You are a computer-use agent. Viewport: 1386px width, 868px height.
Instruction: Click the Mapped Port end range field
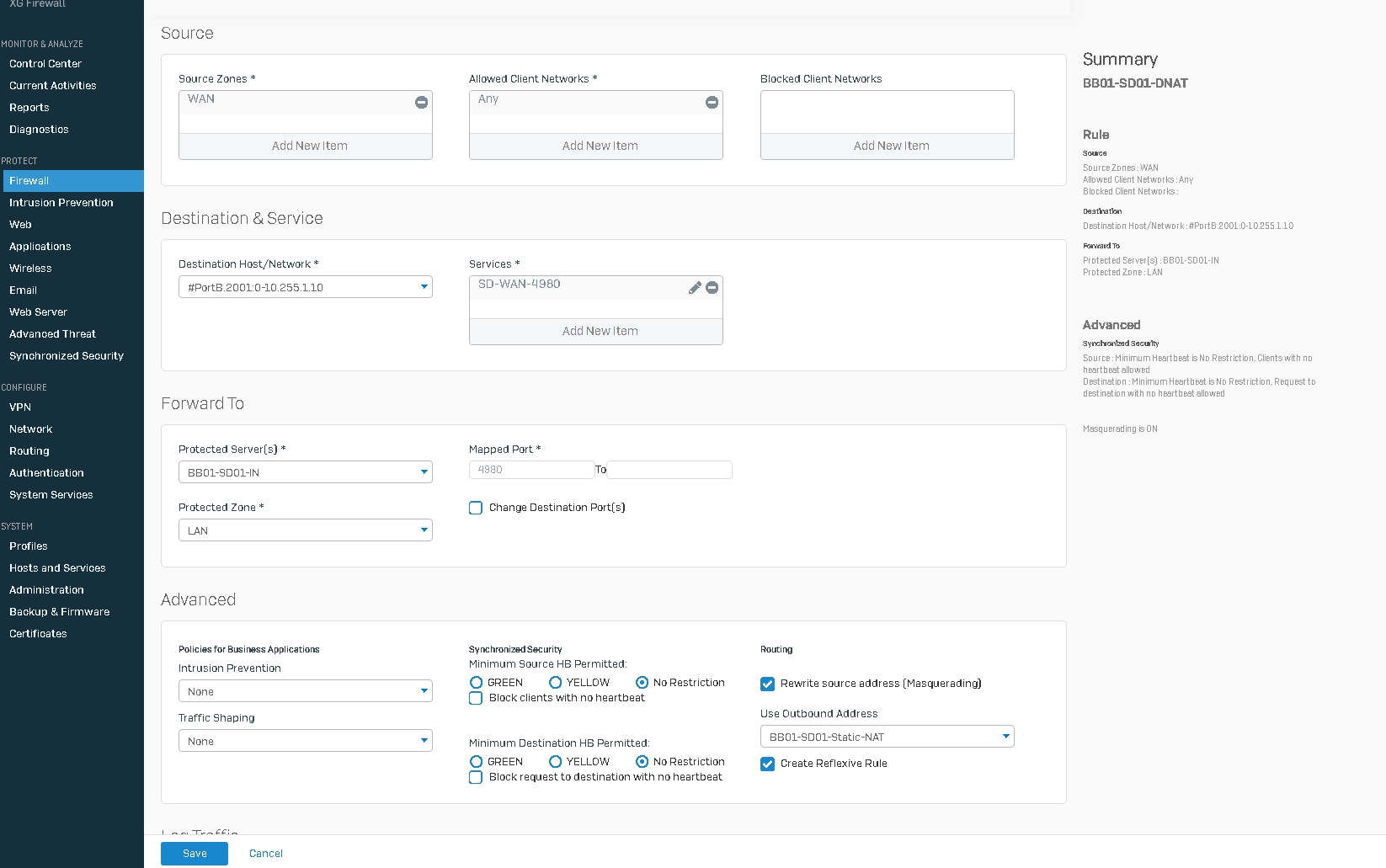tap(669, 470)
